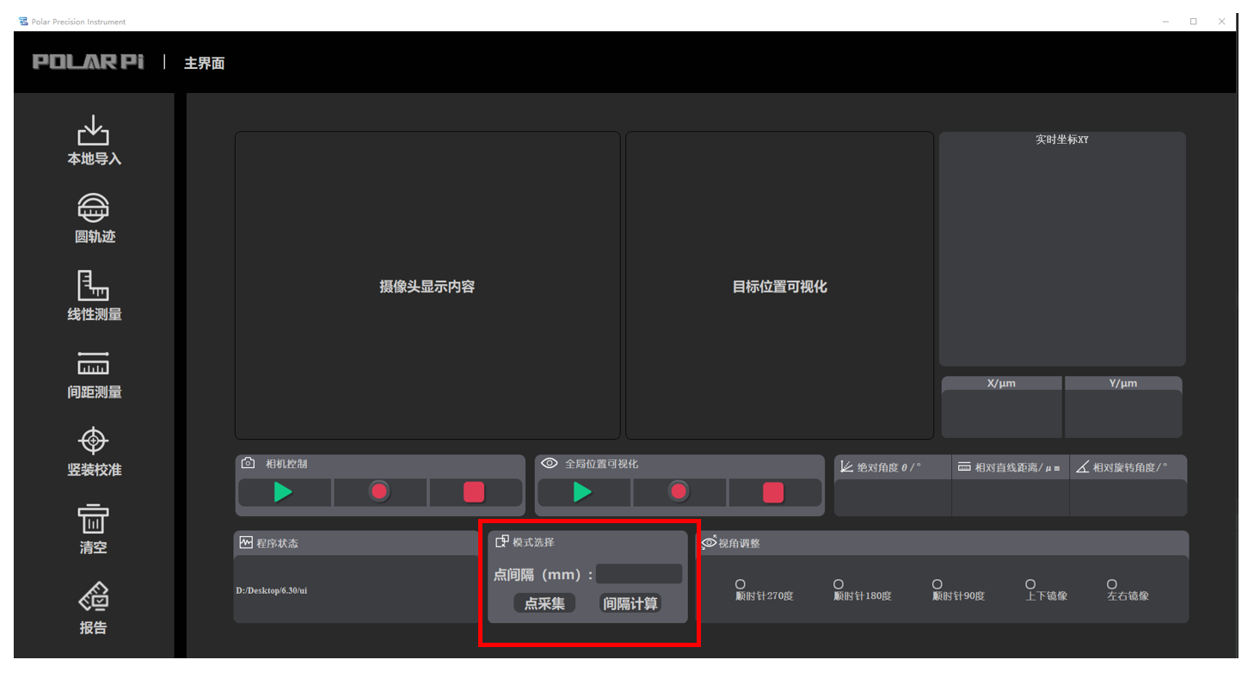
Task: Enable the 顺时针90度 rotation option
Action: point(937,584)
